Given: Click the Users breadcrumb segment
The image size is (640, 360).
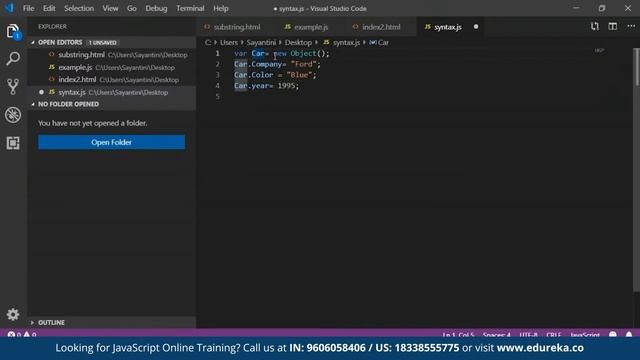Looking at the screenshot, I should 229,42.
